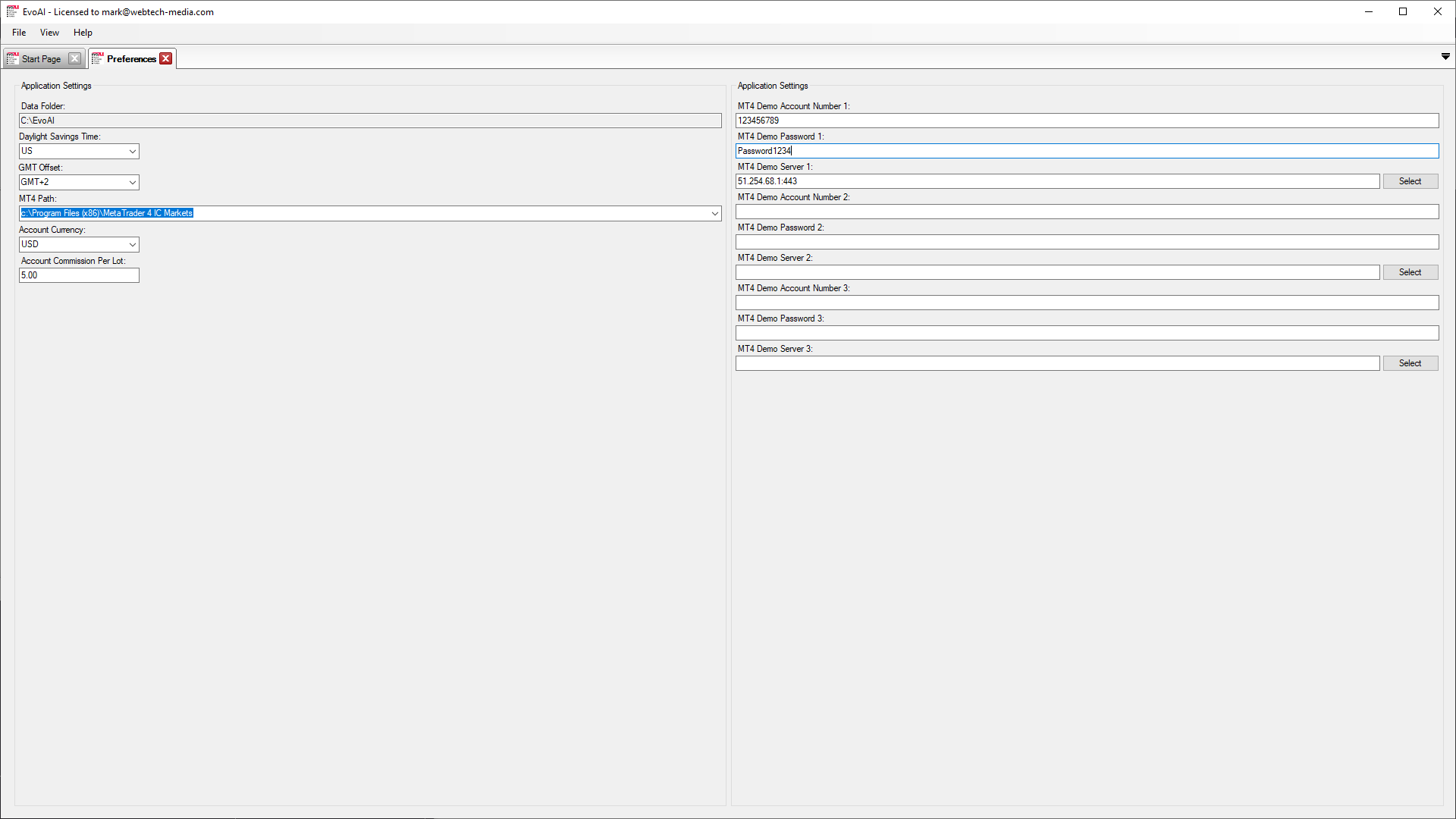This screenshot has width=1456, height=819.
Task: Click the View menu item
Action: (49, 32)
